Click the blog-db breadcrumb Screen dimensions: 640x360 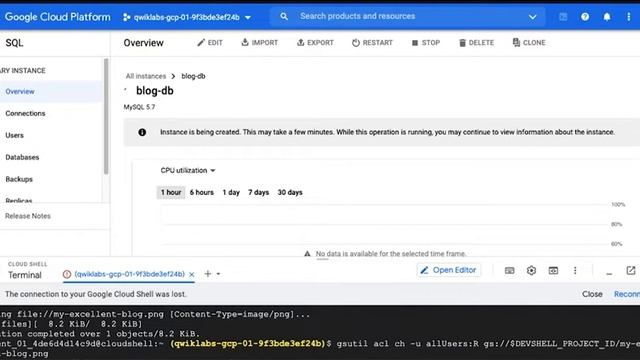coord(193,76)
